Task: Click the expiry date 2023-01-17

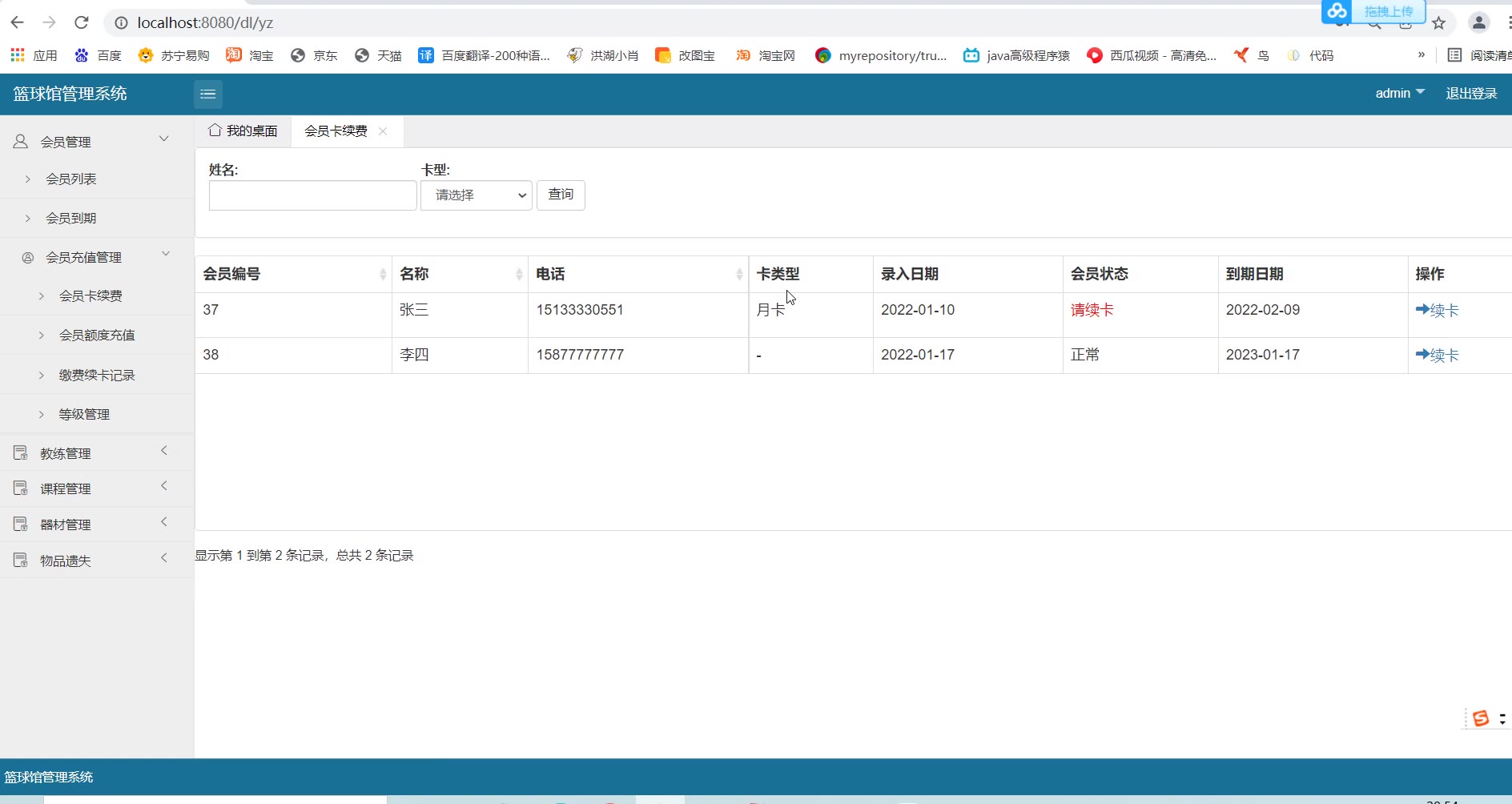Action: point(1263,355)
